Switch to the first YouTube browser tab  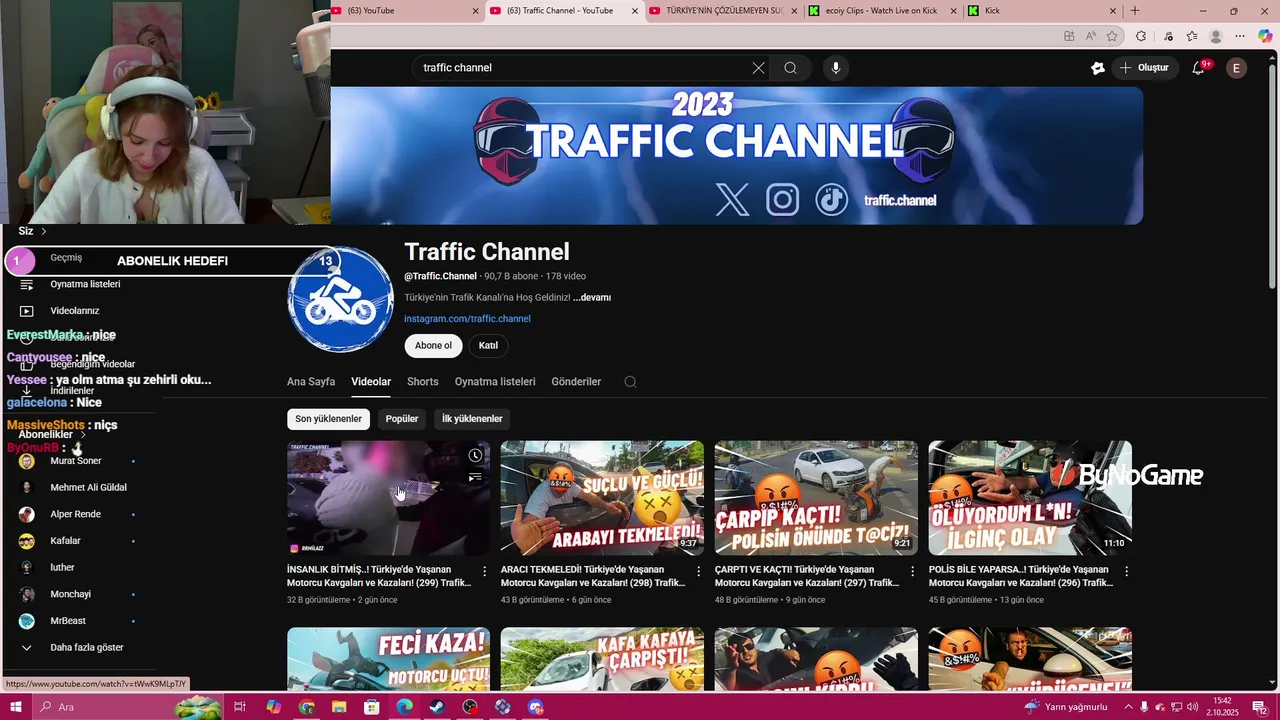pyautogui.click(x=406, y=11)
